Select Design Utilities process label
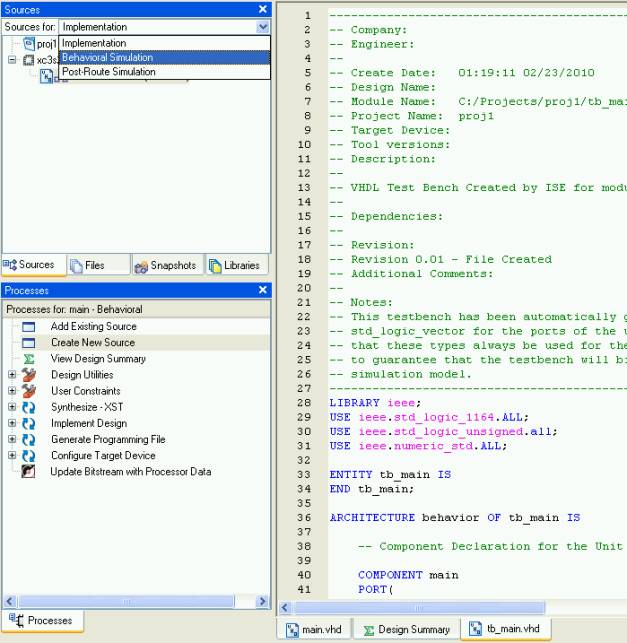The height and width of the screenshot is (643, 627). (82, 375)
